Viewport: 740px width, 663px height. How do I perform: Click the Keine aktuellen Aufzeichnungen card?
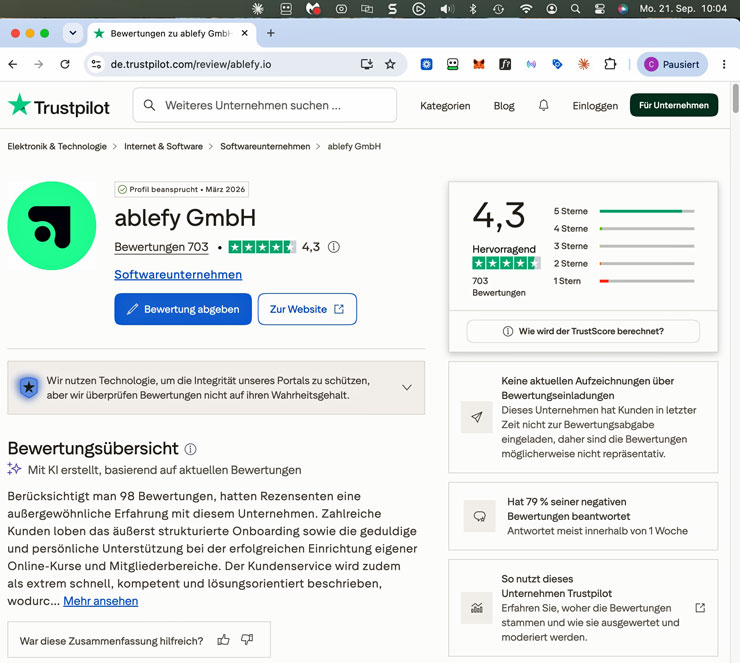point(583,417)
